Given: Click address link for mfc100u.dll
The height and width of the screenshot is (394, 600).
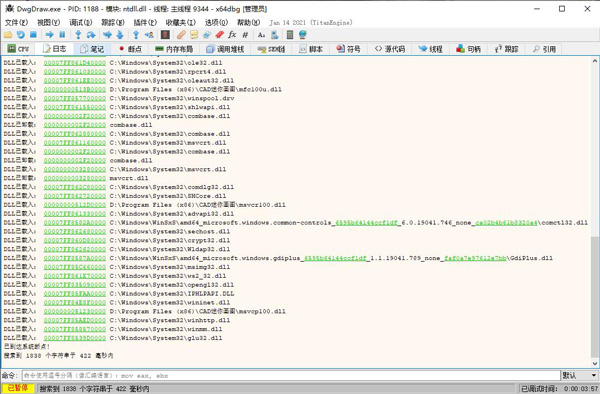Looking at the screenshot, I should (x=75, y=90).
